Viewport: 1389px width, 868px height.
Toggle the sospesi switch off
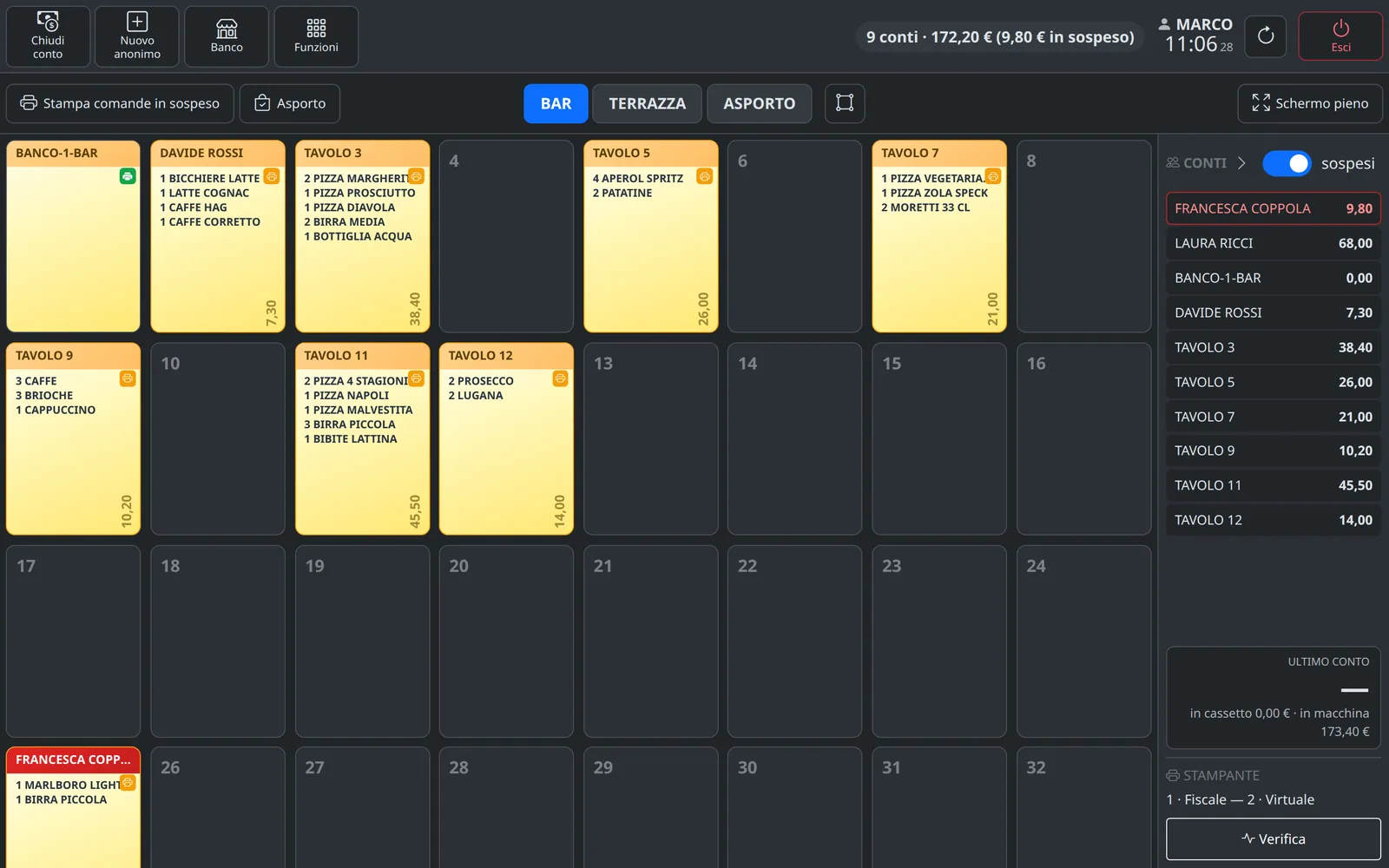point(1287,163)
